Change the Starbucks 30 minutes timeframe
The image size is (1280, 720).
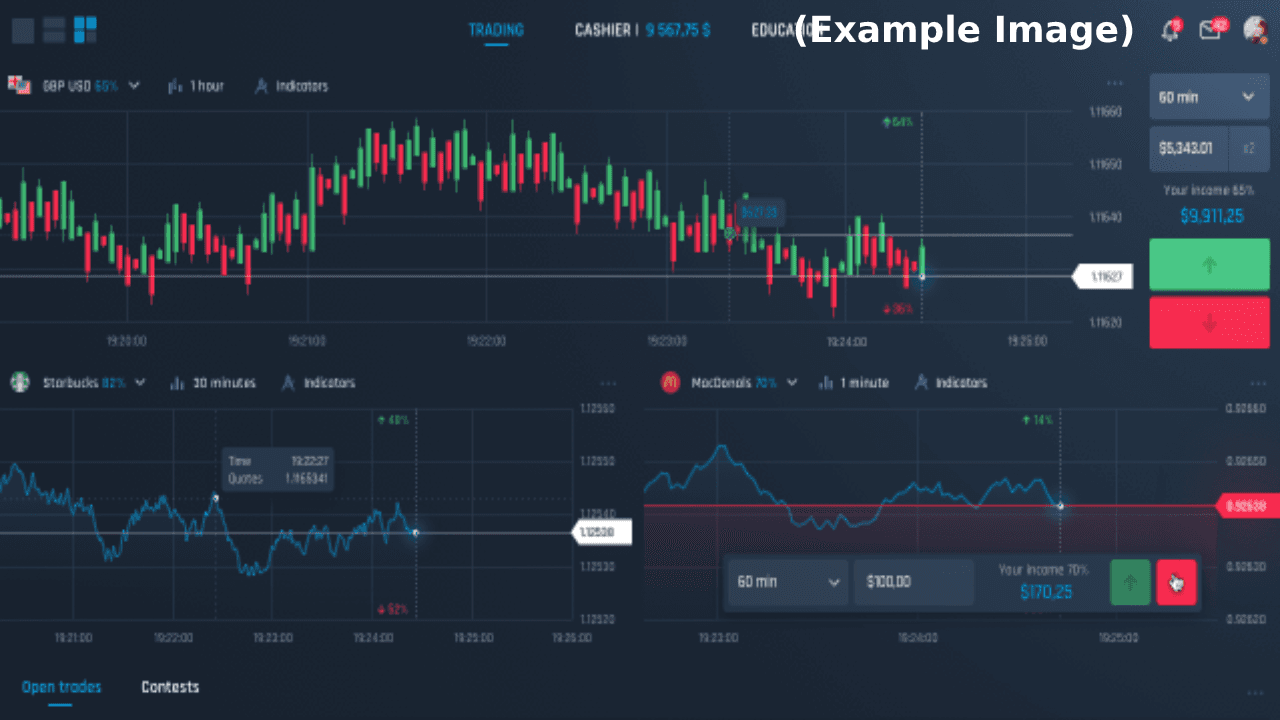[212, 383]
